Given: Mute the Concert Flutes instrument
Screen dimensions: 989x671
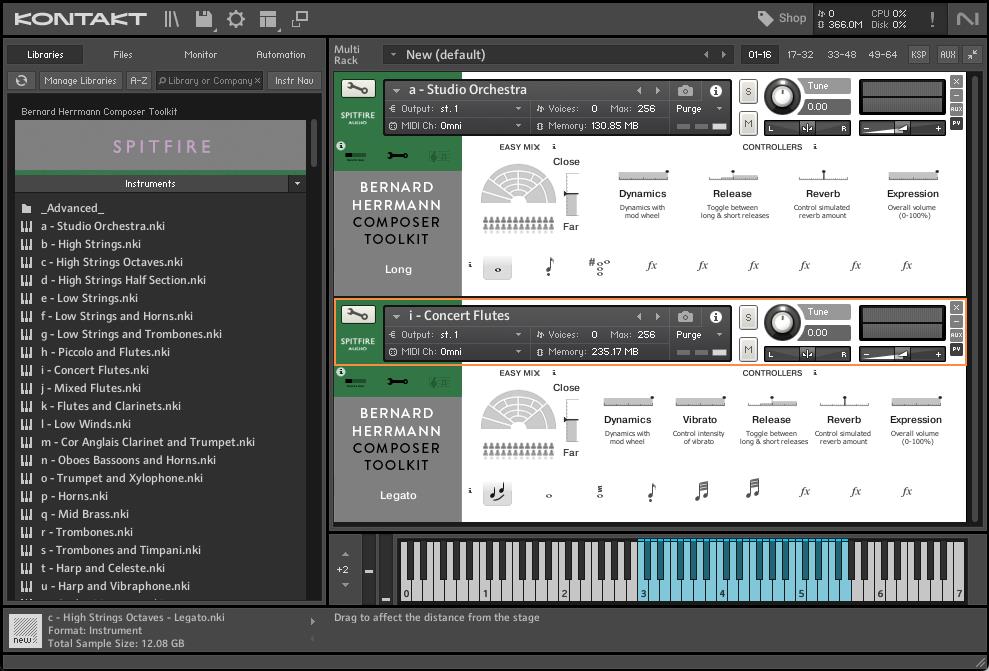Looking at the screenshot, I should tap(748, 349).
